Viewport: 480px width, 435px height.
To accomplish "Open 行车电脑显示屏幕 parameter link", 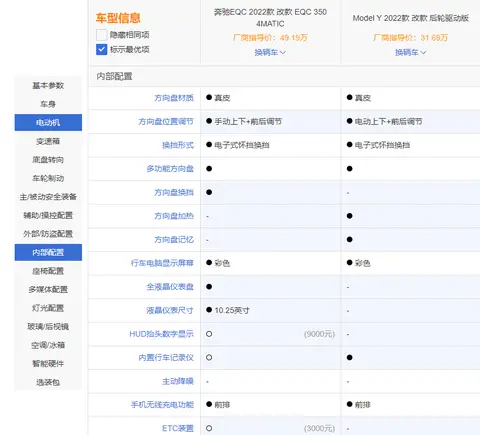I will pyautogui.click(x=162, y=263).
